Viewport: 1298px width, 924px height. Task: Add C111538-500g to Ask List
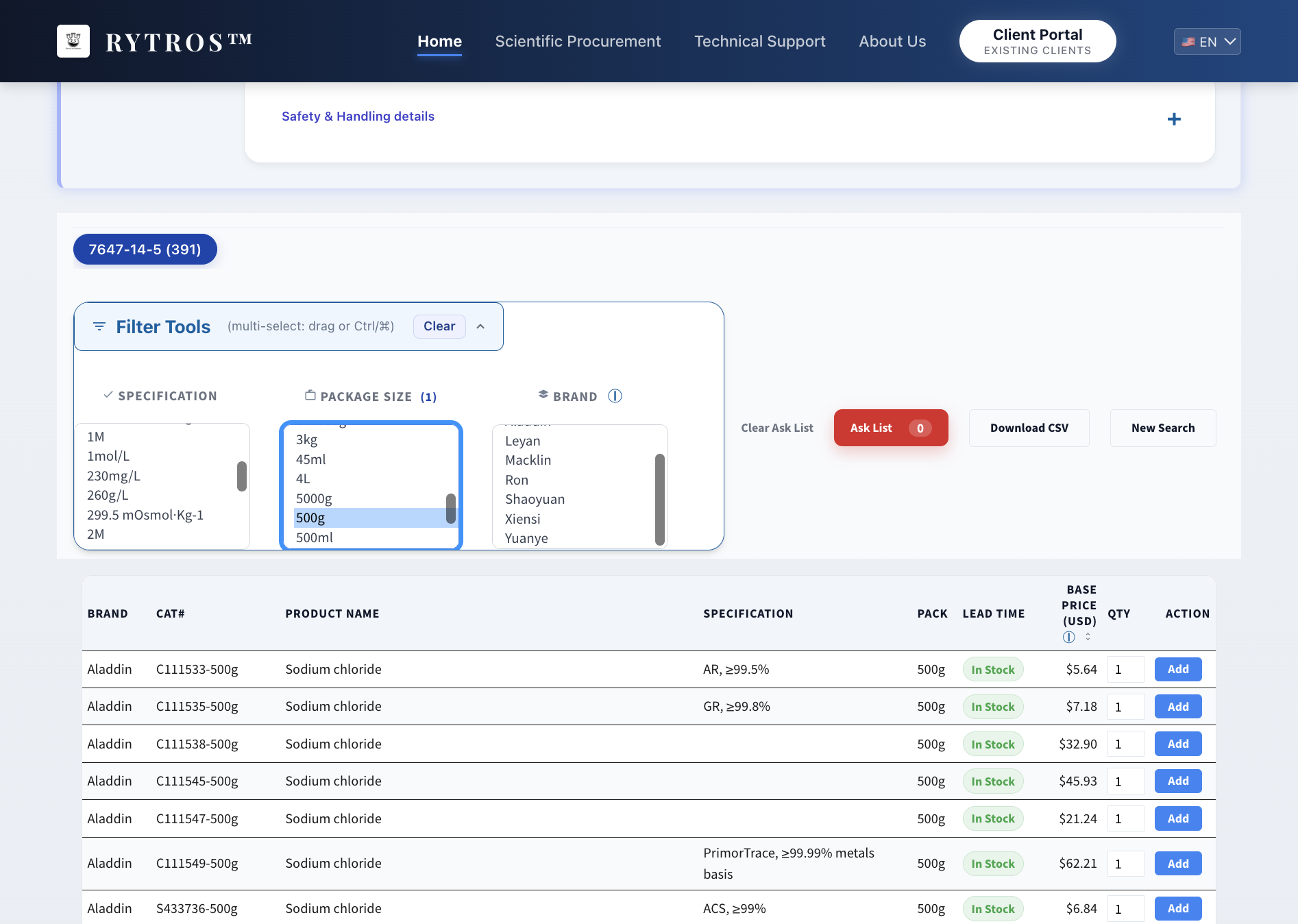[x=1178, y=744]
